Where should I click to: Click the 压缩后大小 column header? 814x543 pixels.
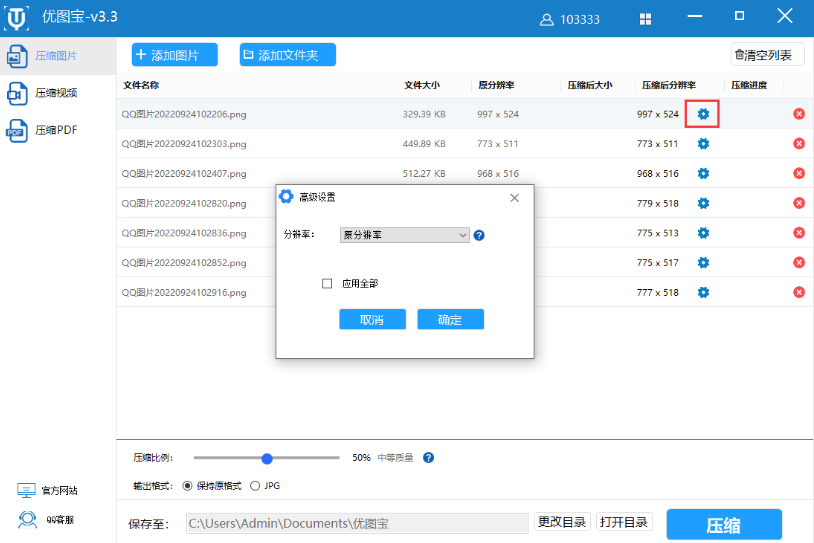(x=590, y=85)
